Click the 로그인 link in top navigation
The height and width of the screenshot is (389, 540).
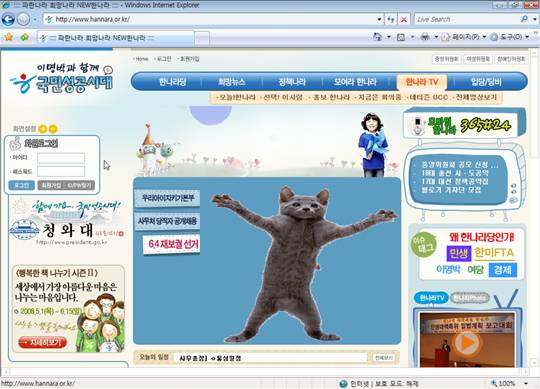click(164, 59)
